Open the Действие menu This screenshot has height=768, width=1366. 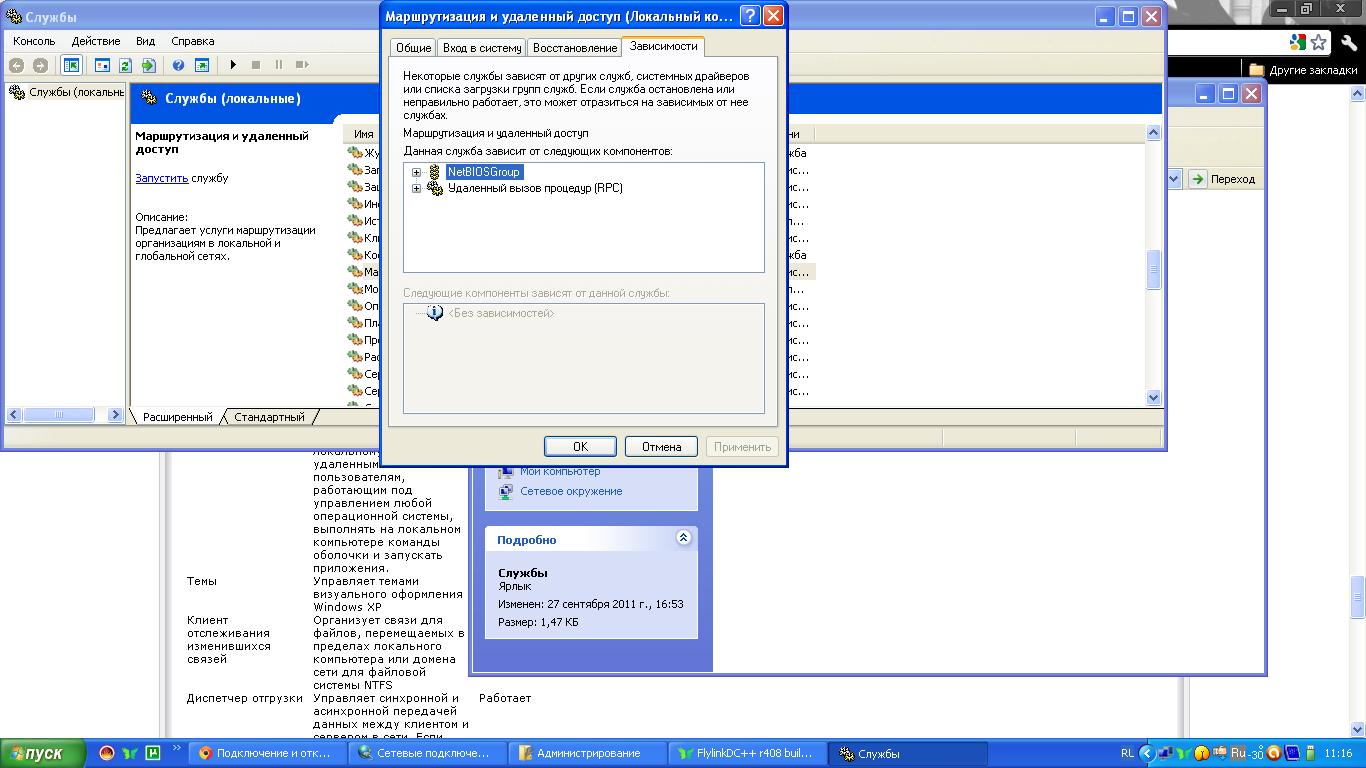[96, 41]
